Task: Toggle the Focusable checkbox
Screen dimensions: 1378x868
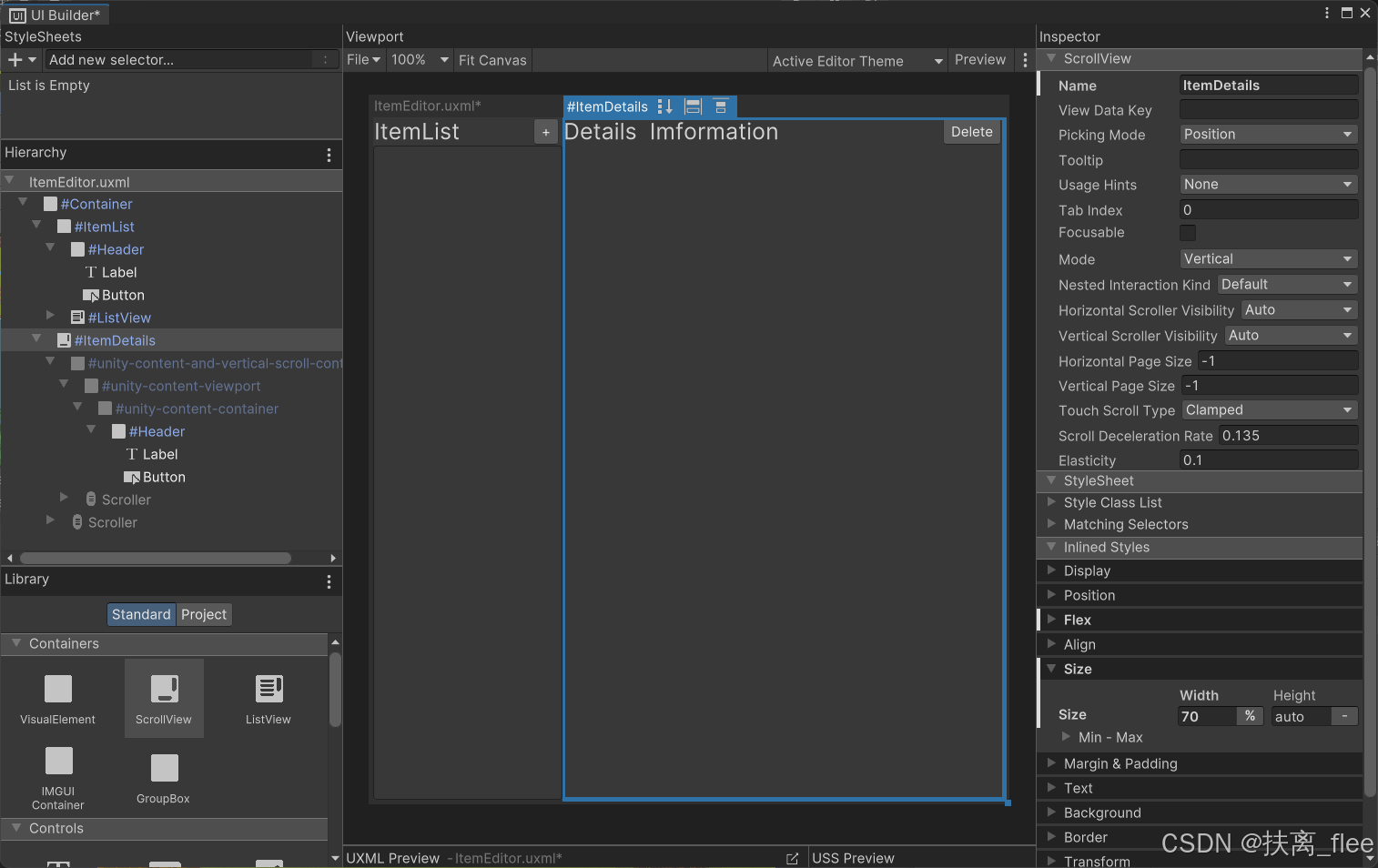Action: 1188,233
